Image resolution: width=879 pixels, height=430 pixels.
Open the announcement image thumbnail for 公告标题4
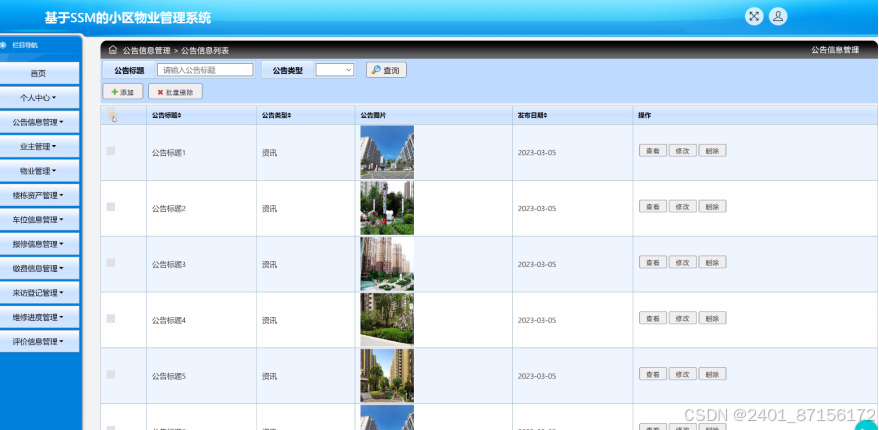click(387, 320)
